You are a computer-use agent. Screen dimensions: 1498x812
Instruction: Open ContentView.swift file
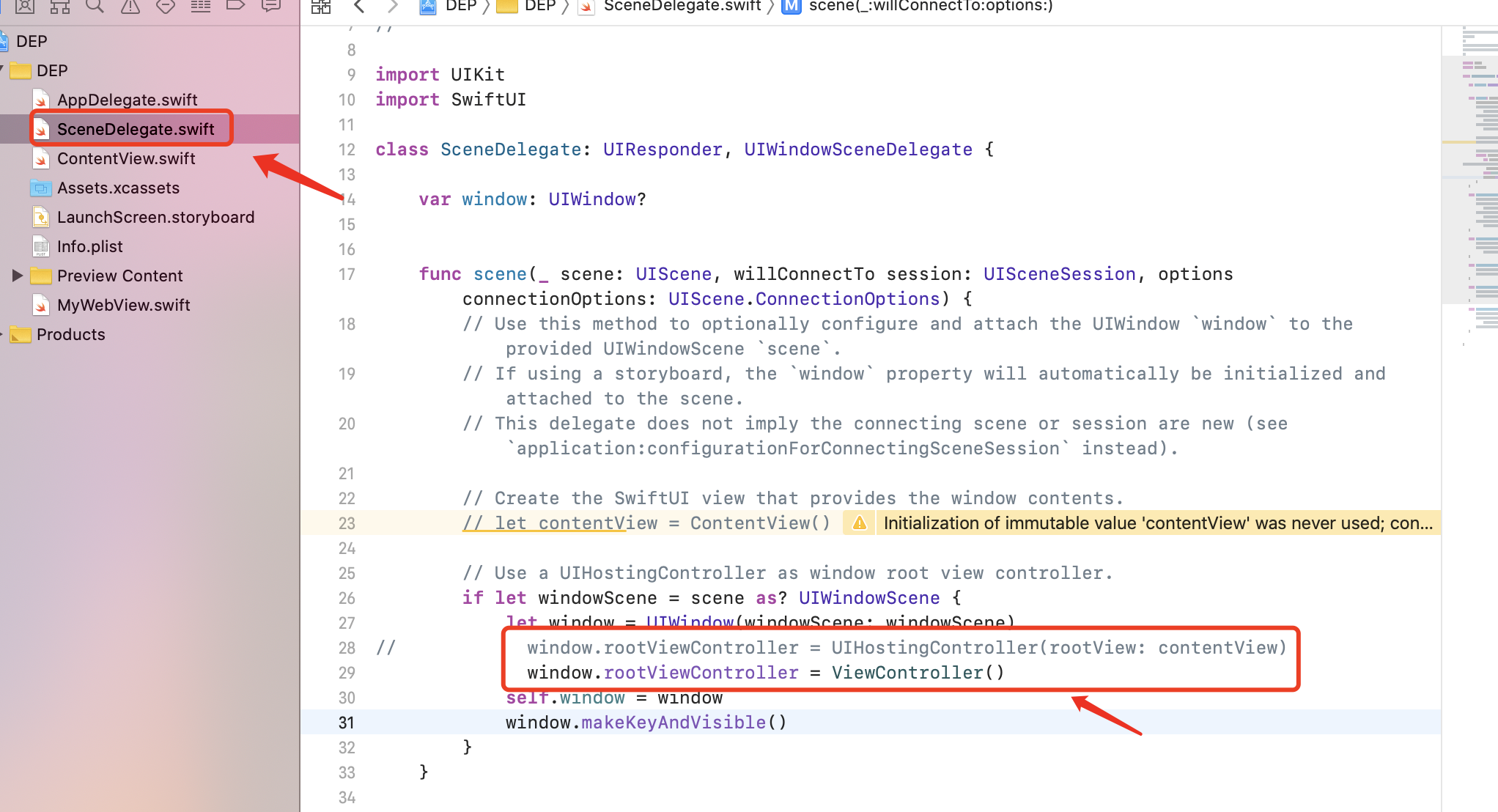pyautogui.click(x=125, y=158)
